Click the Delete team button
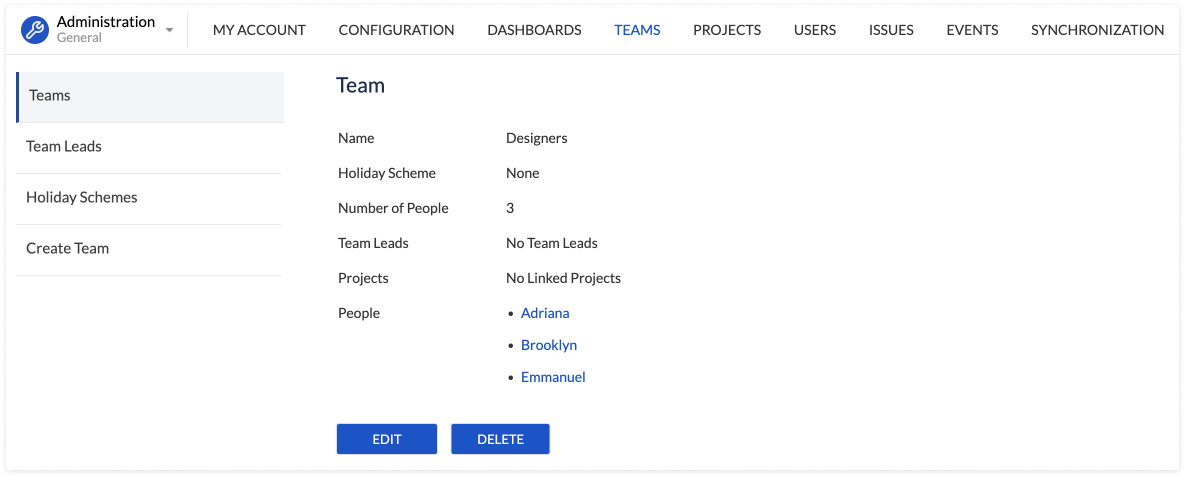The width and height of the screenshot is (1185, 477). tap(500, 439)
